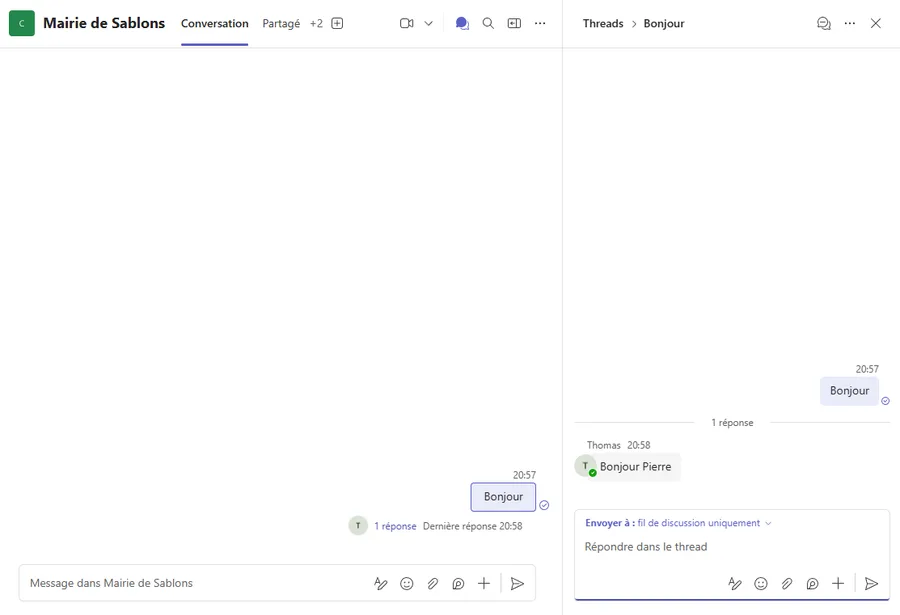Image resolution: width=900 pixels, height=615 pixels.
Task: Select the Bonjour message in the main conversation
Action: (x=503, y=497)
